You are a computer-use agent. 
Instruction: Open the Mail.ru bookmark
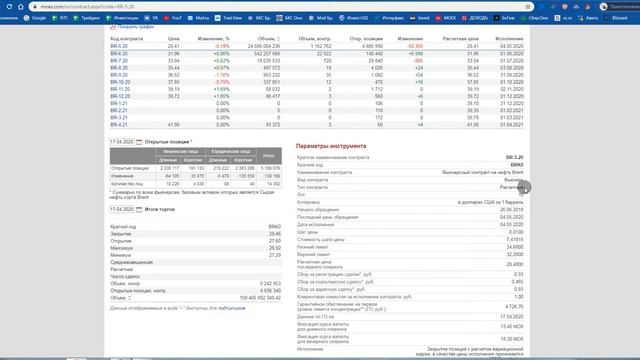point(199,18)
